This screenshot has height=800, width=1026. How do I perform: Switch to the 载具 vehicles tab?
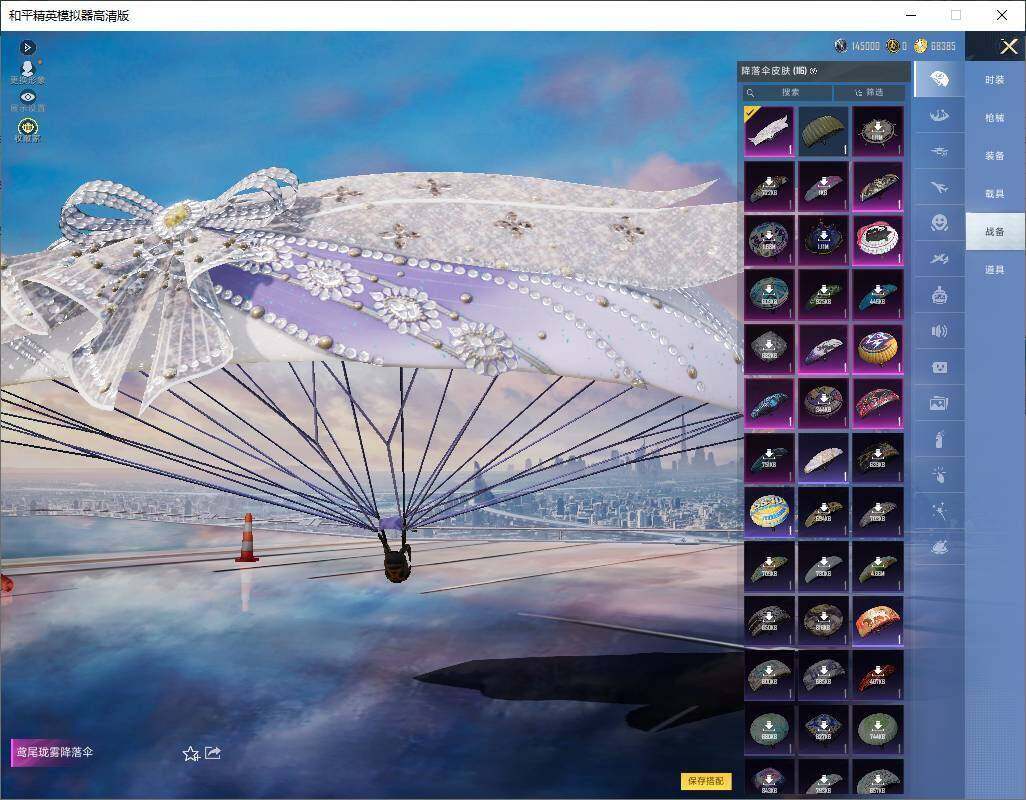point(995,194)
